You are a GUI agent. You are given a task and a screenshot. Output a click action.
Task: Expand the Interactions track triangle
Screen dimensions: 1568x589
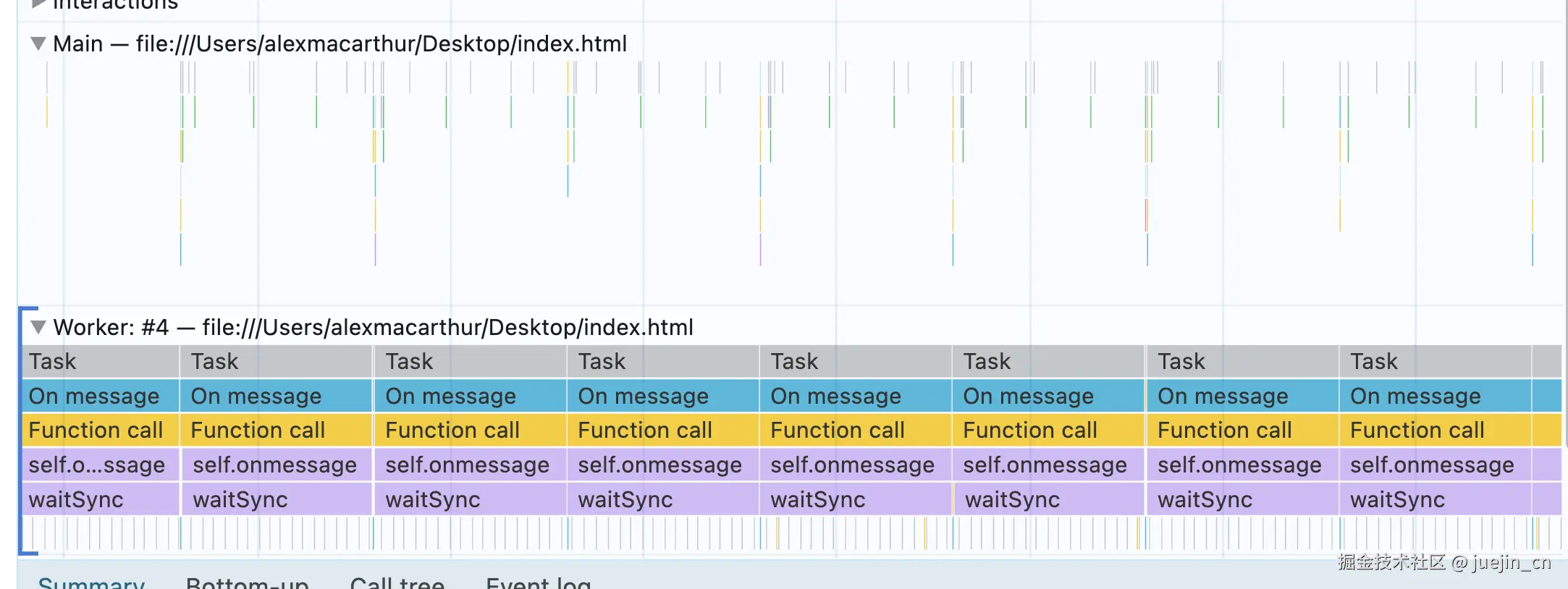pos(38,4)
